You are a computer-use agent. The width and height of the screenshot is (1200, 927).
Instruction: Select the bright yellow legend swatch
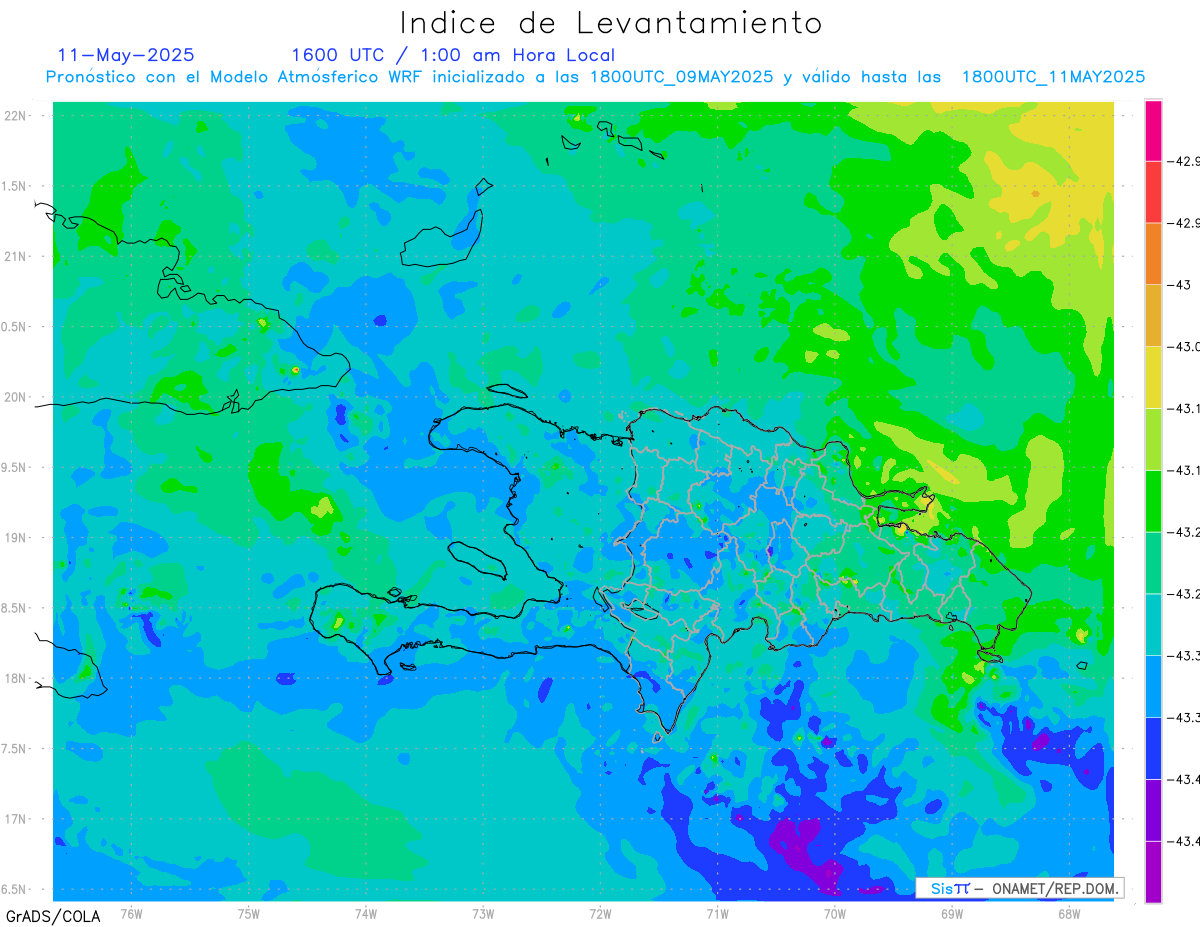[x=1153, y=377]
